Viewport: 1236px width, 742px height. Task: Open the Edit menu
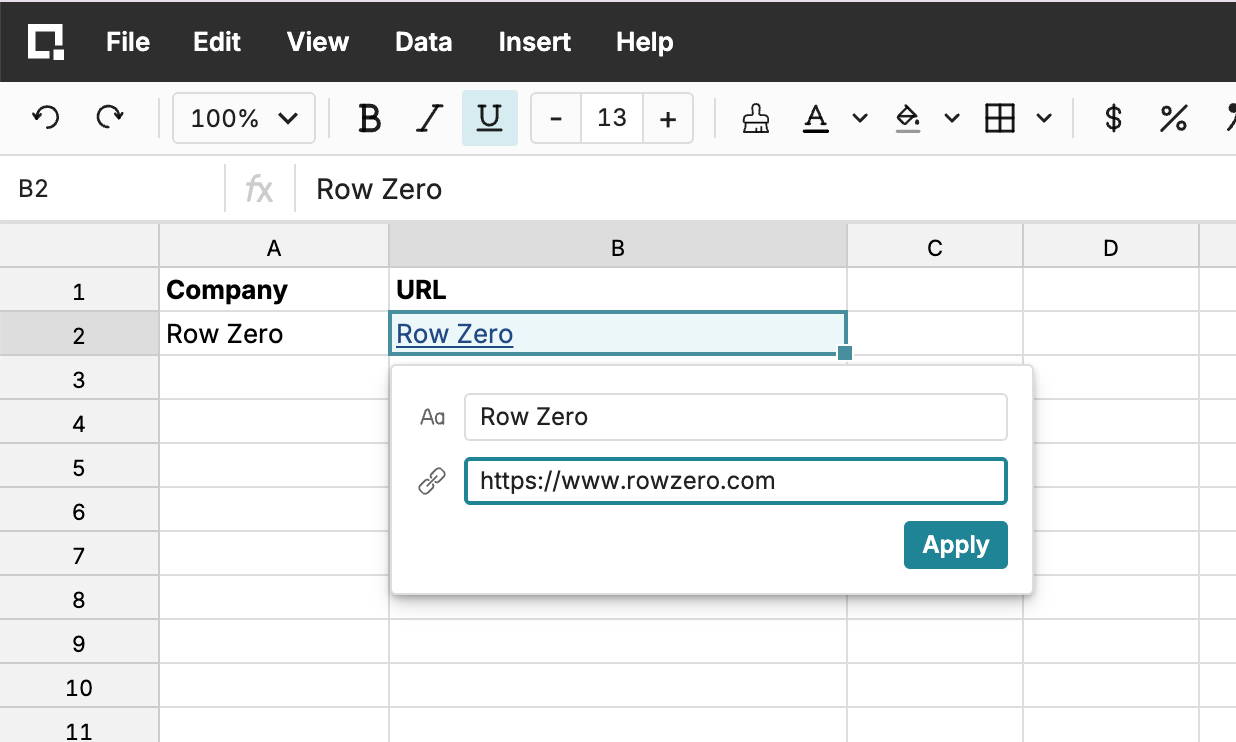click(217, 42)
